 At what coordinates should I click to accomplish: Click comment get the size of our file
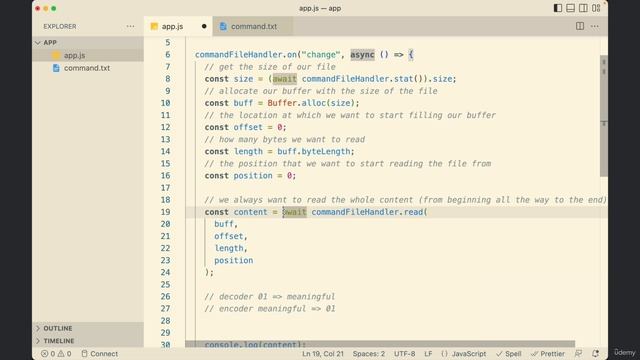pos(270,67)
